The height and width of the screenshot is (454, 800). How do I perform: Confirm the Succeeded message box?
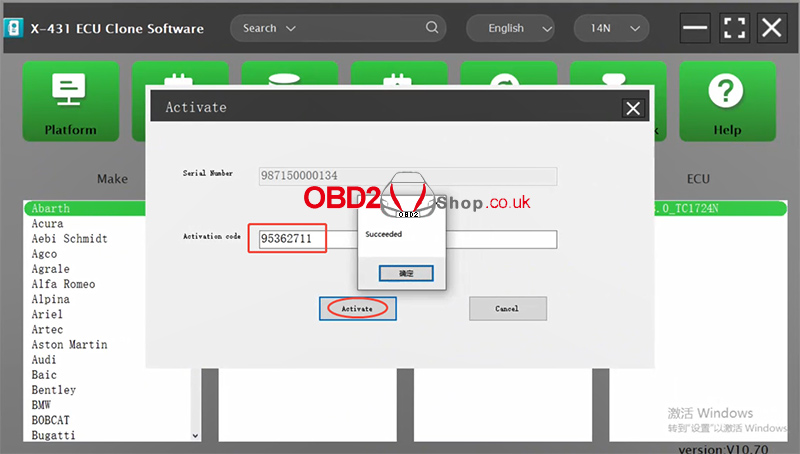click(406, 273)
